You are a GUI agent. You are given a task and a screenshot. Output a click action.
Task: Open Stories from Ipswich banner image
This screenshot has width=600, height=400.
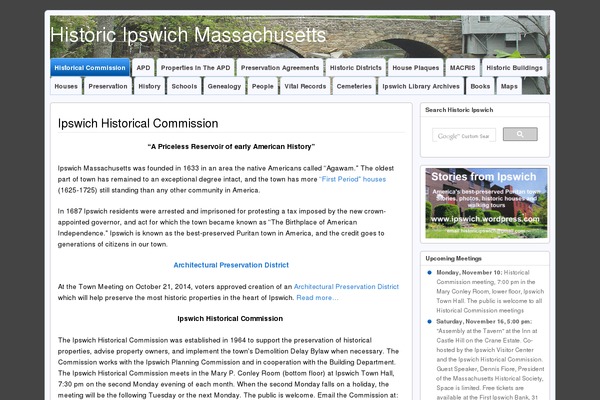(x=486, y=203)
